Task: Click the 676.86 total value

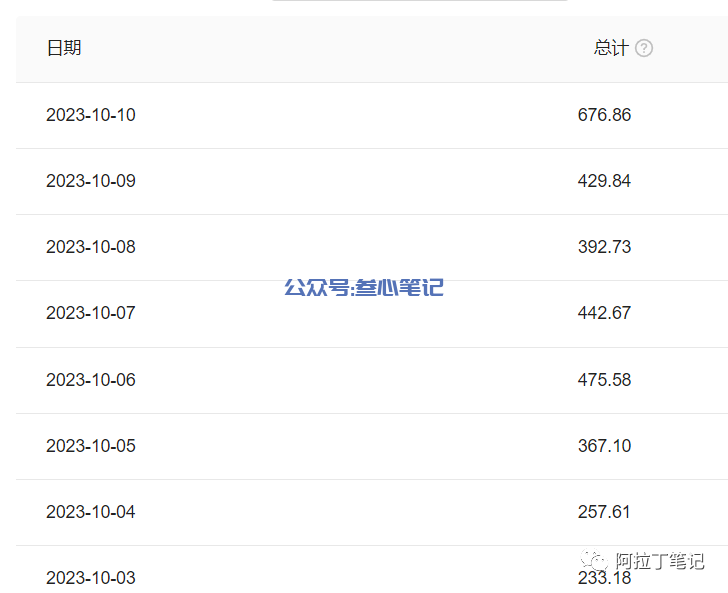Action: 604,115
